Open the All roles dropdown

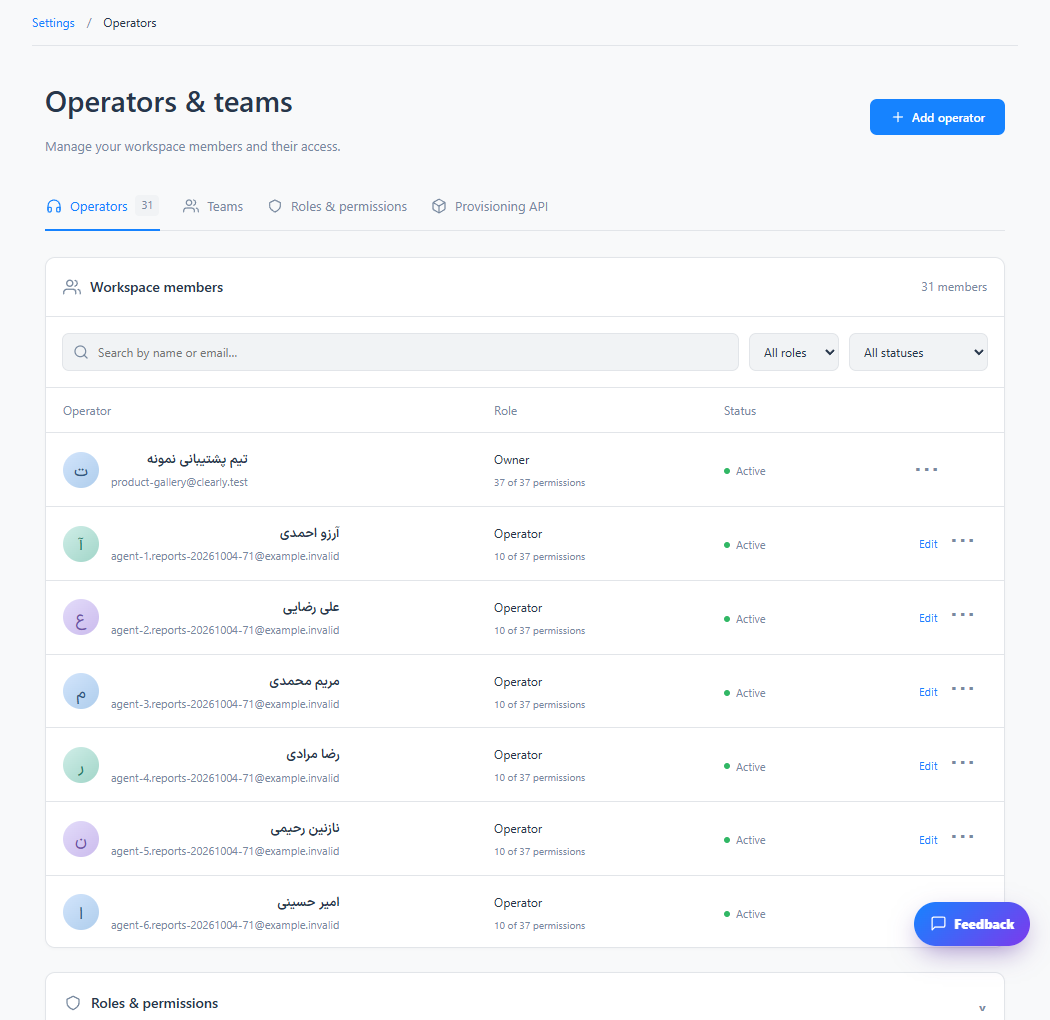pos(794,352)
